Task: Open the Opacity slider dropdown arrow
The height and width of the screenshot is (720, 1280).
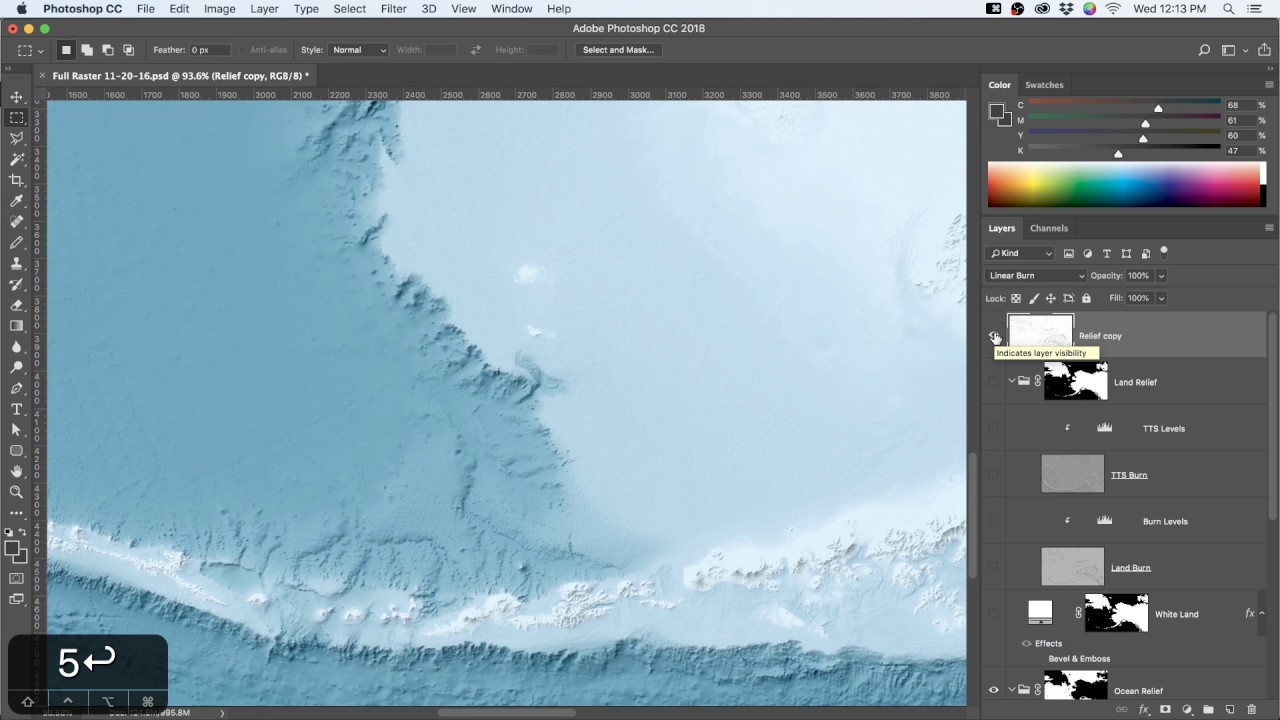Action: click(1161, 276)
